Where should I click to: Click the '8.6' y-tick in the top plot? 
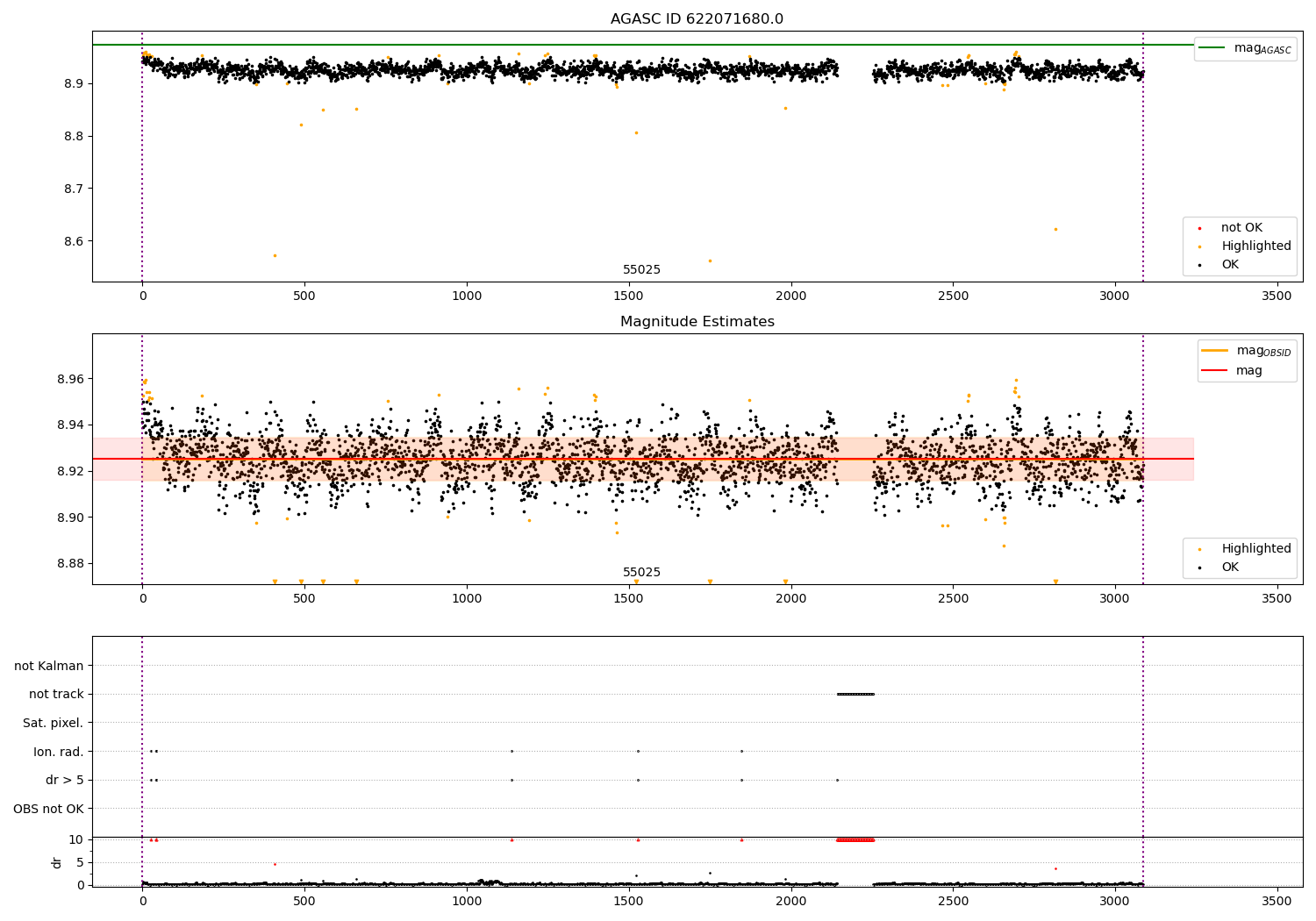pyautogui.click(x=75, y=241)
